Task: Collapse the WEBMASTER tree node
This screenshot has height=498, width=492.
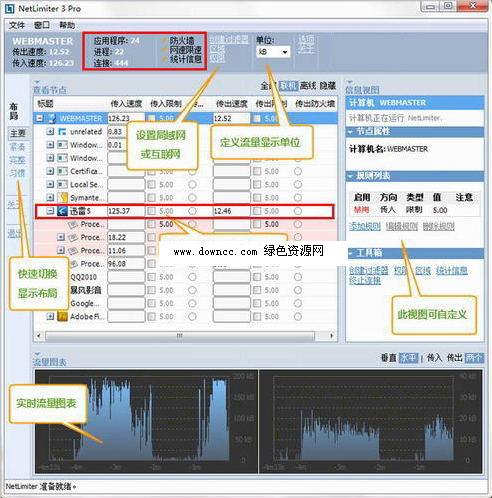Action: 39,118
